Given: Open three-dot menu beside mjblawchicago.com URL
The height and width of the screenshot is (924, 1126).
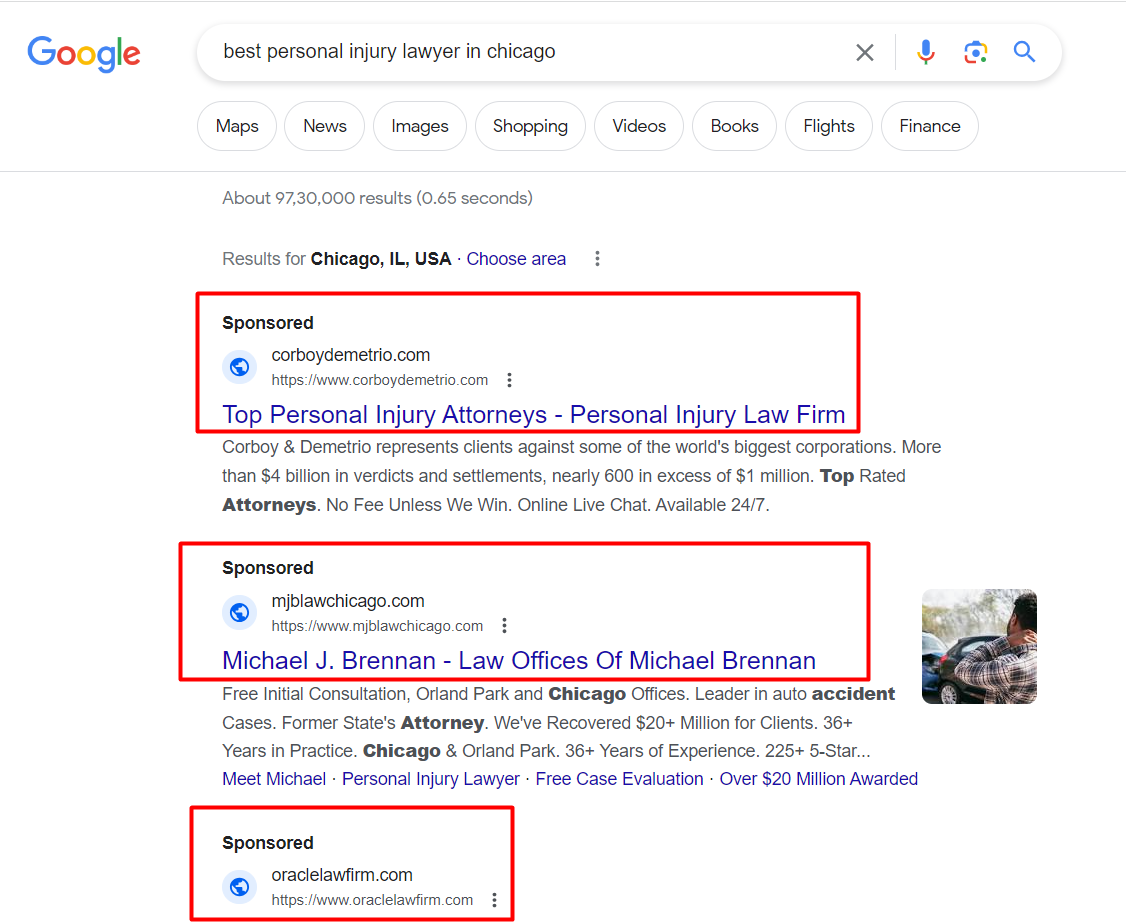Looking at the screenshot, I should click(504, 625).
